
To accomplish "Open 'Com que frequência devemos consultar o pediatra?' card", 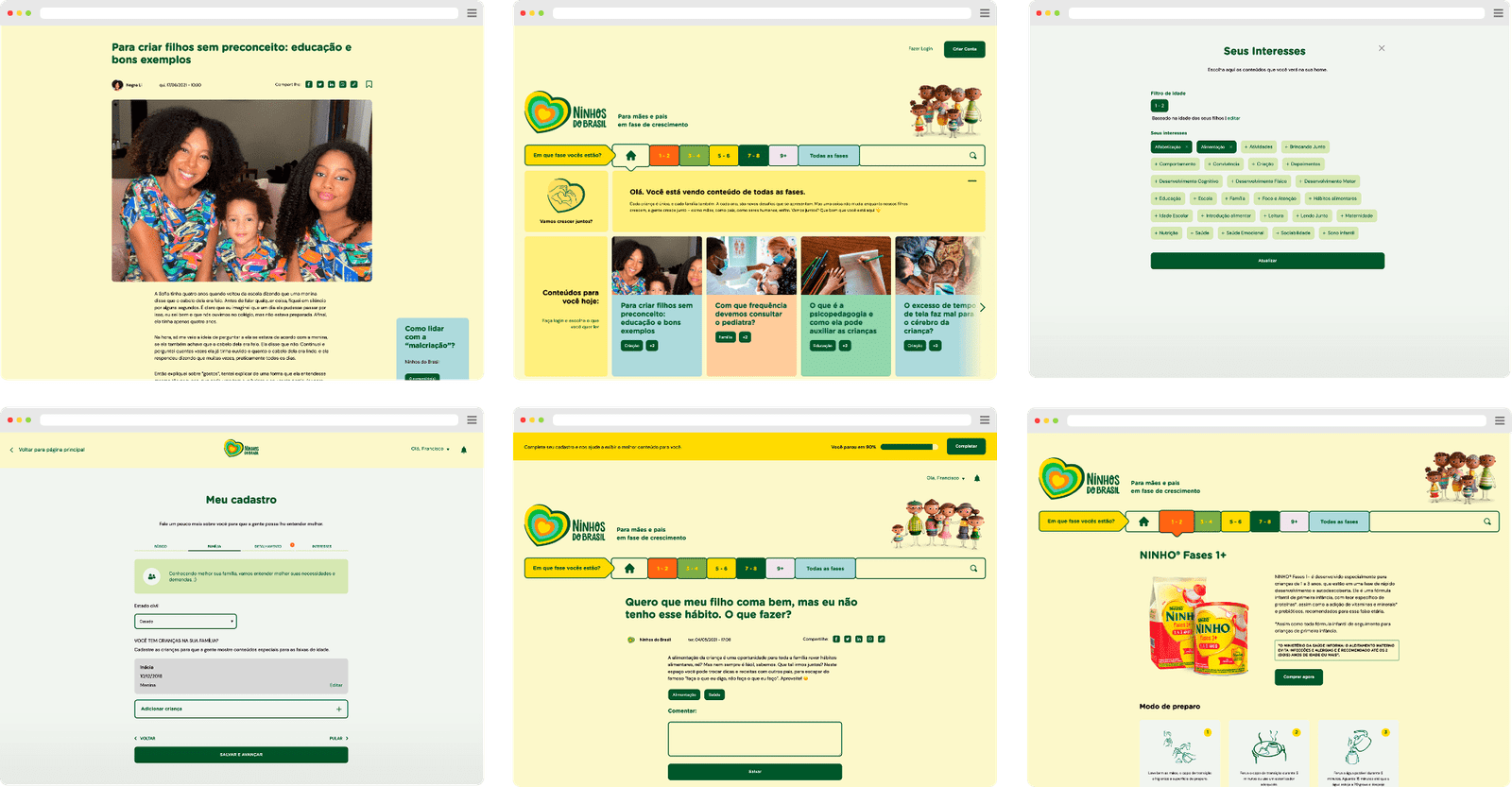I will click(x=751, y=306).
